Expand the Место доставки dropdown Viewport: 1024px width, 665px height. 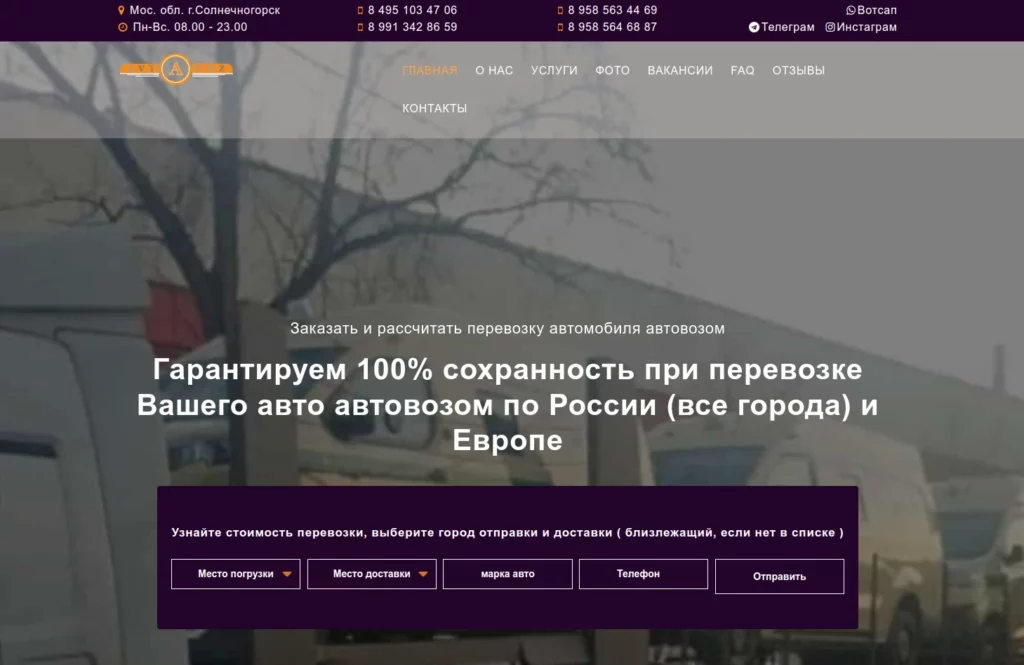pos(372,574)
